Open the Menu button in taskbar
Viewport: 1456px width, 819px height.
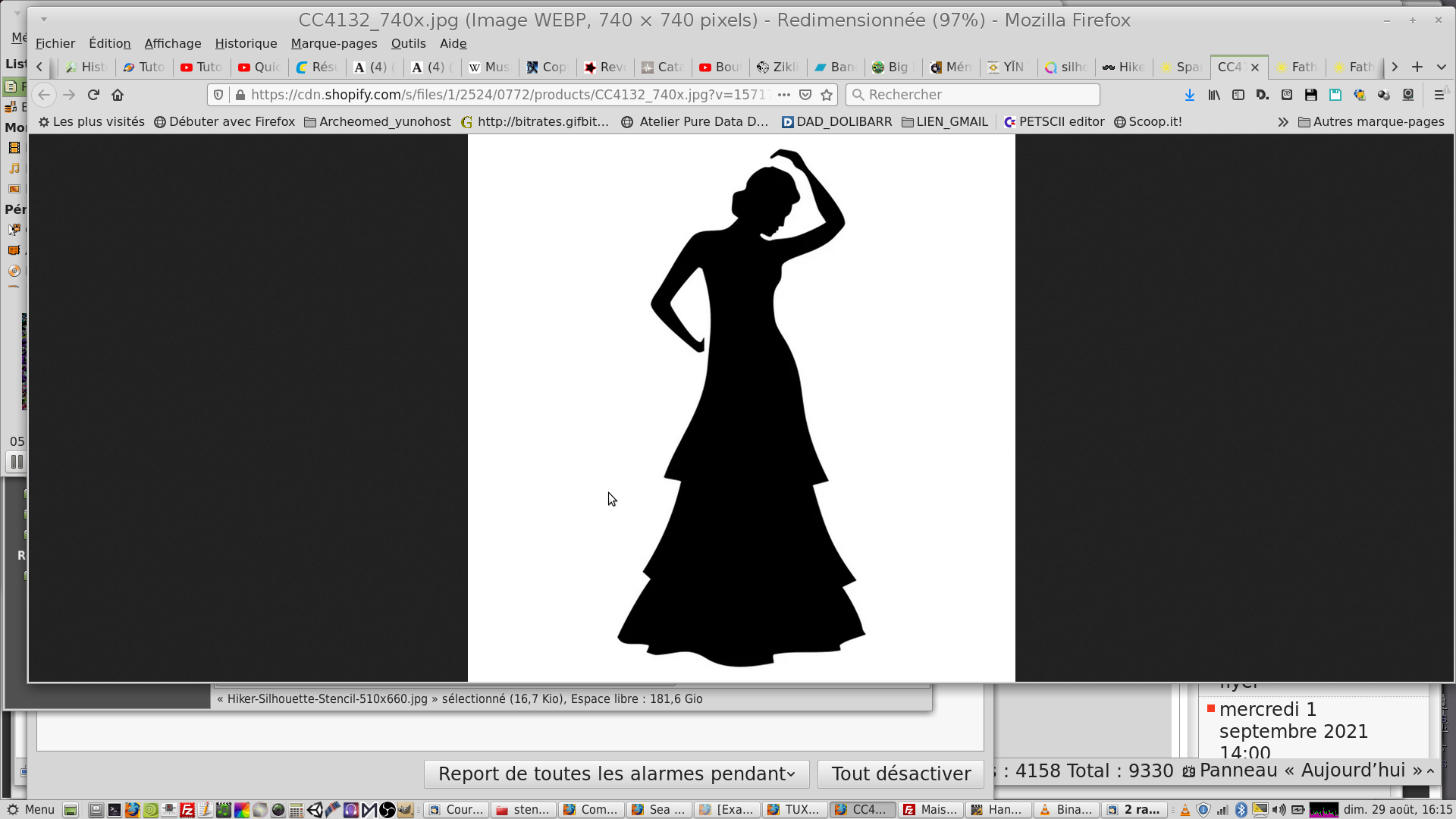coord(31,809)
